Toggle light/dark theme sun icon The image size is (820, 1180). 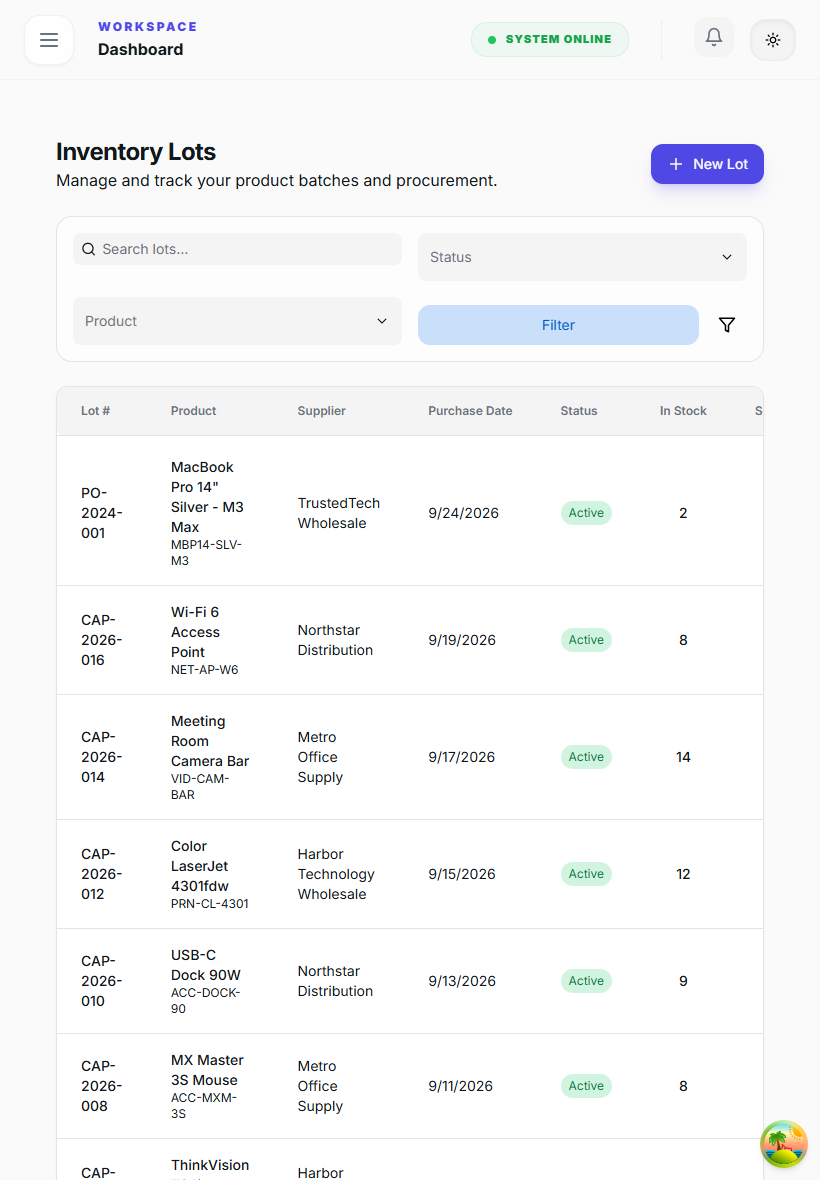[773, 40]
